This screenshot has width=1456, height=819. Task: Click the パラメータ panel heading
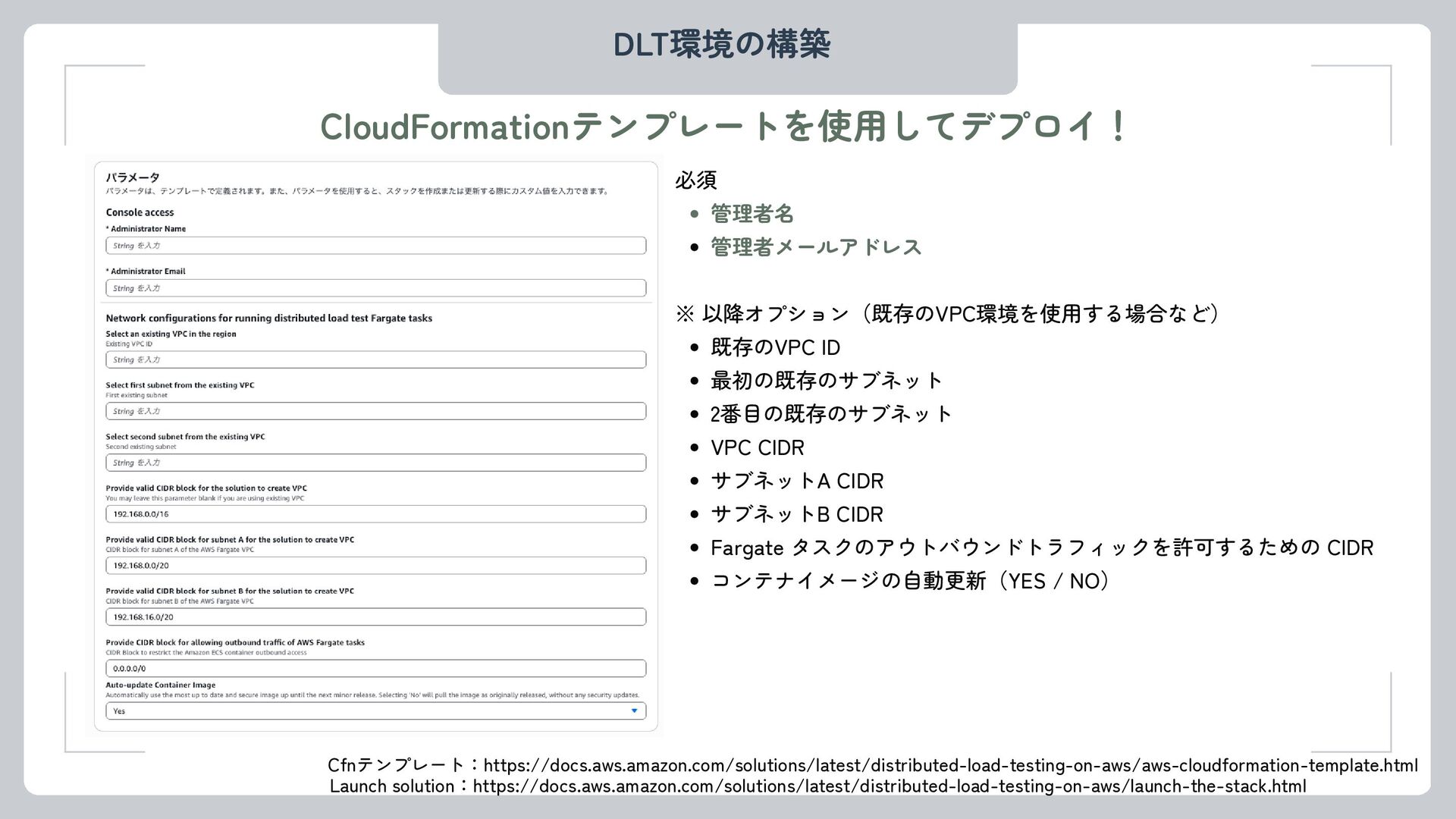click(x=132, y=177)
